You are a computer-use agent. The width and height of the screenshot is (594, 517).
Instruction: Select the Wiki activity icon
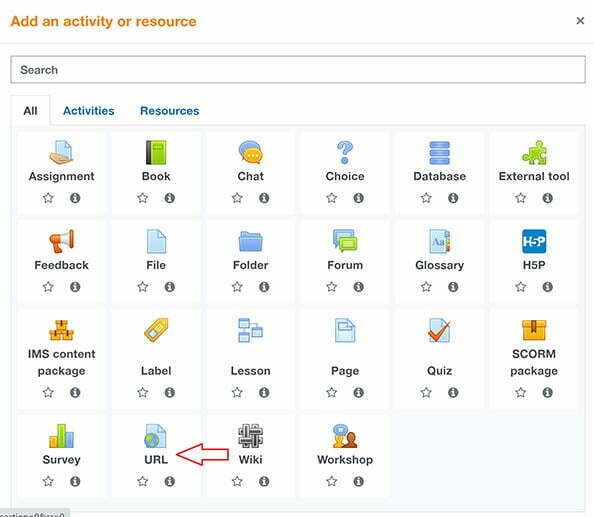(x=250, y=436)
